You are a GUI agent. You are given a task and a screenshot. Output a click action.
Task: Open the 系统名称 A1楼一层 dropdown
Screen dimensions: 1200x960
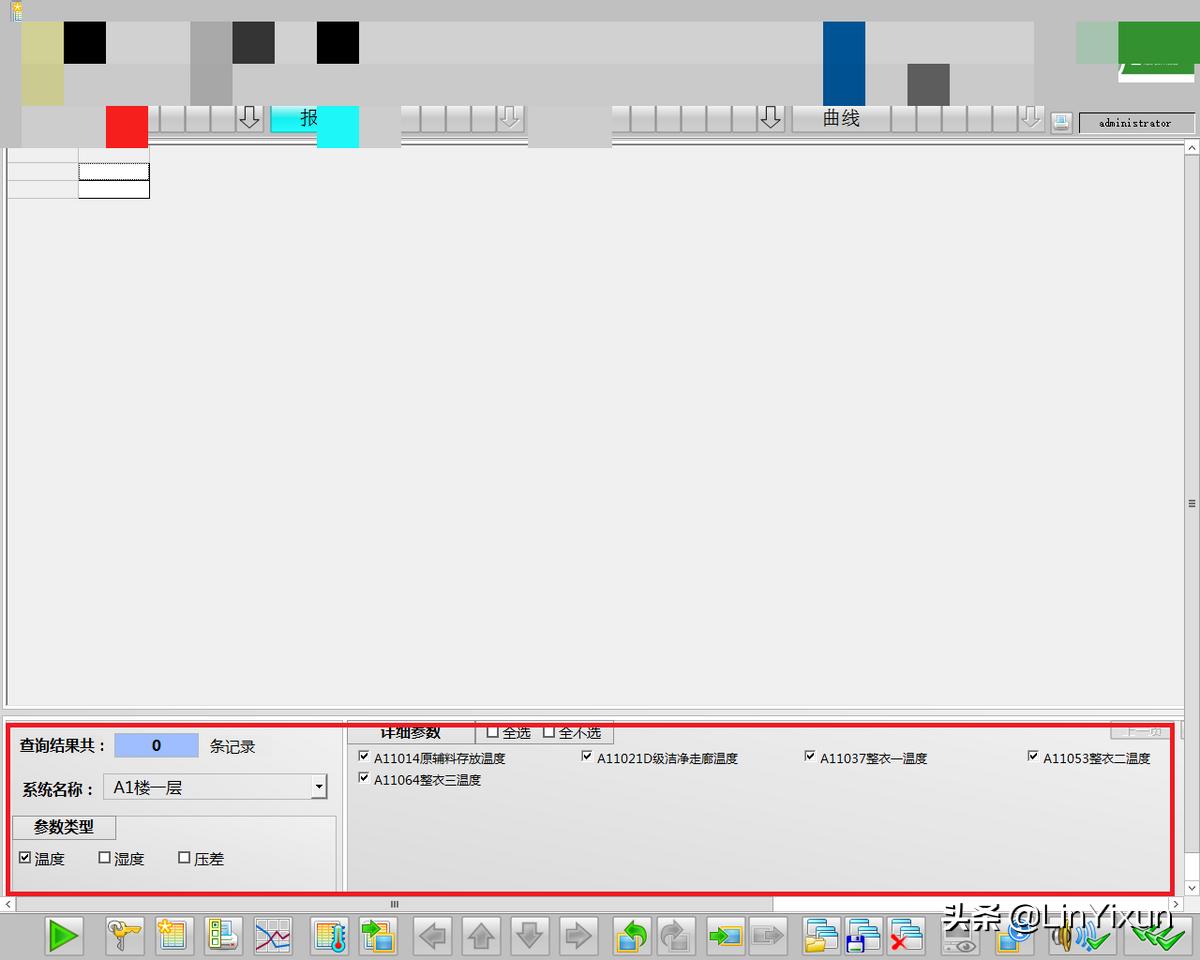click(319, 787)
